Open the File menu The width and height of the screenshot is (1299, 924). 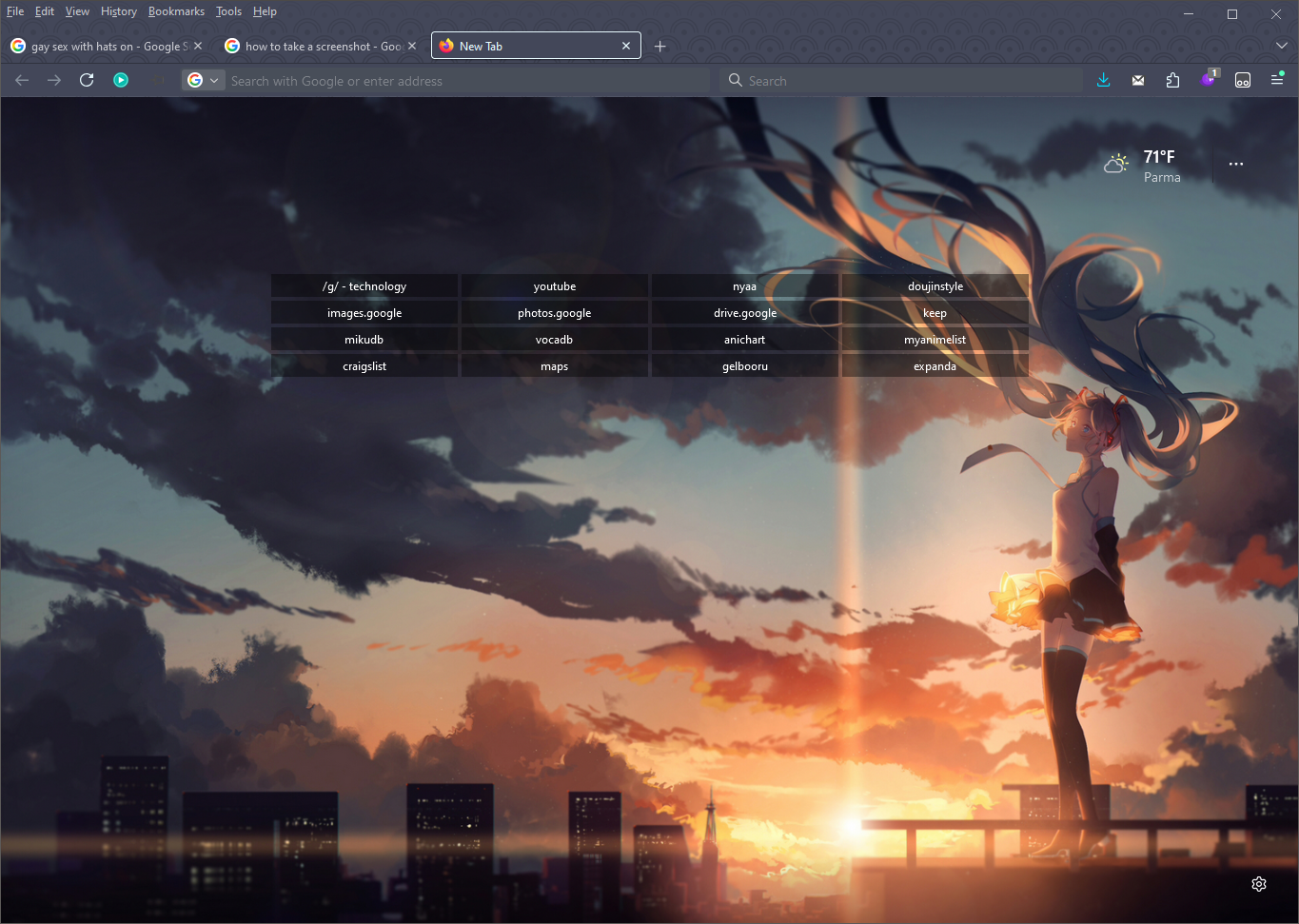coord(15,11)
